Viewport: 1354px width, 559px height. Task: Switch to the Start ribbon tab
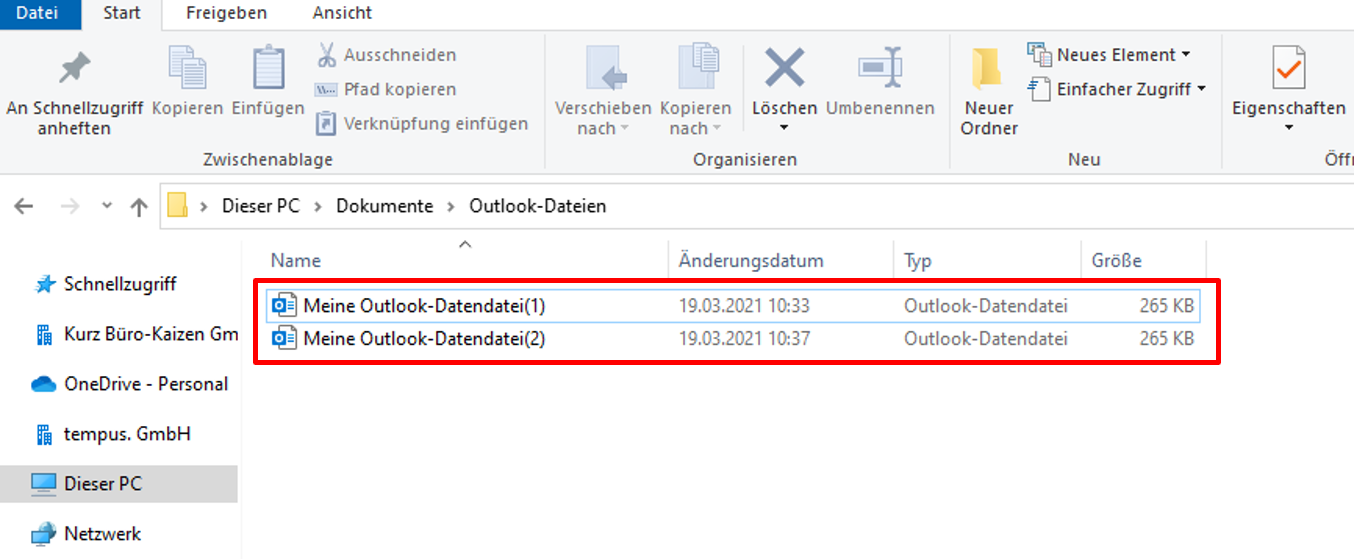(x=122, y=13)
